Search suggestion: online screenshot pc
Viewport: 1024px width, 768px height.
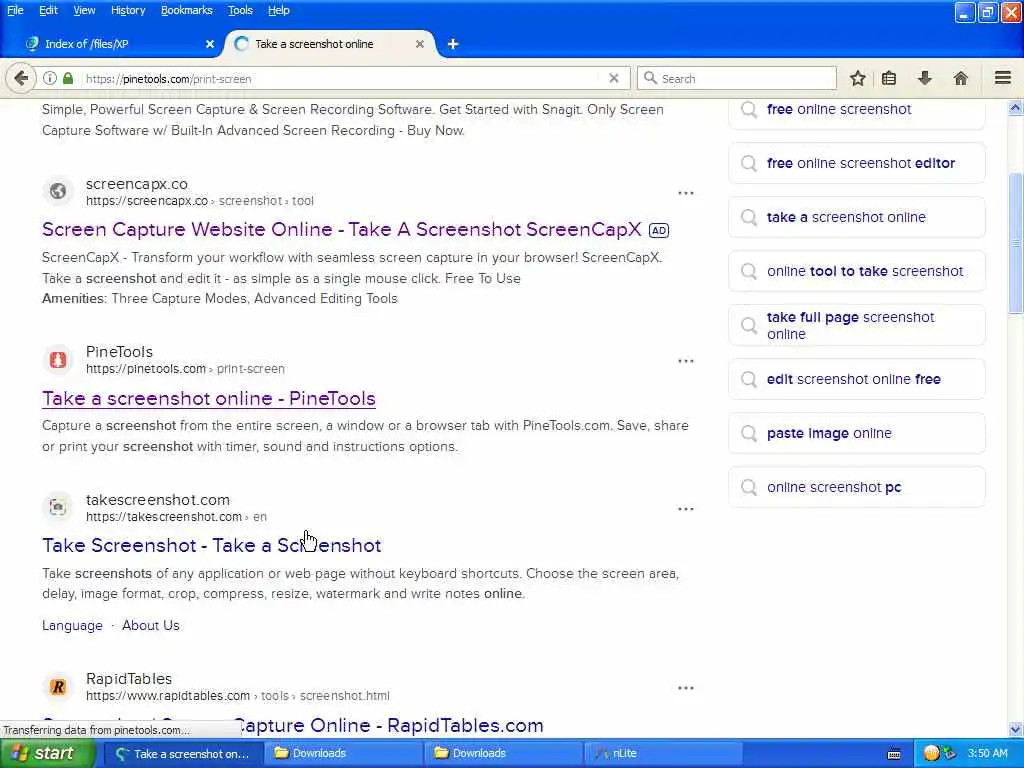click(x=857, y=487)
